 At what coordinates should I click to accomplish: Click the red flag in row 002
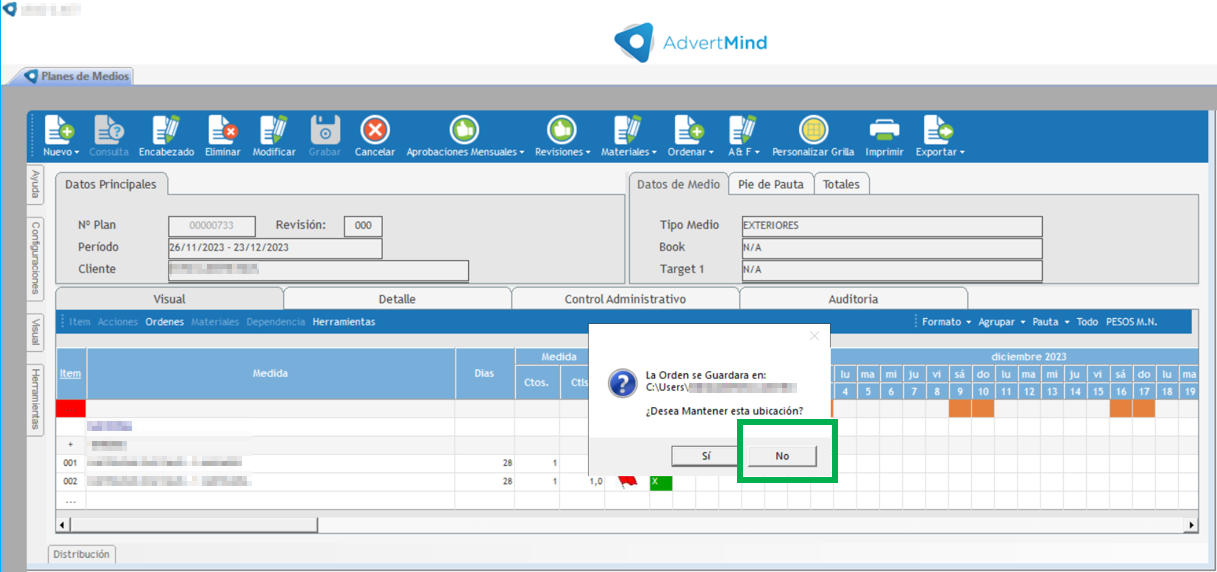coord(627,482)
